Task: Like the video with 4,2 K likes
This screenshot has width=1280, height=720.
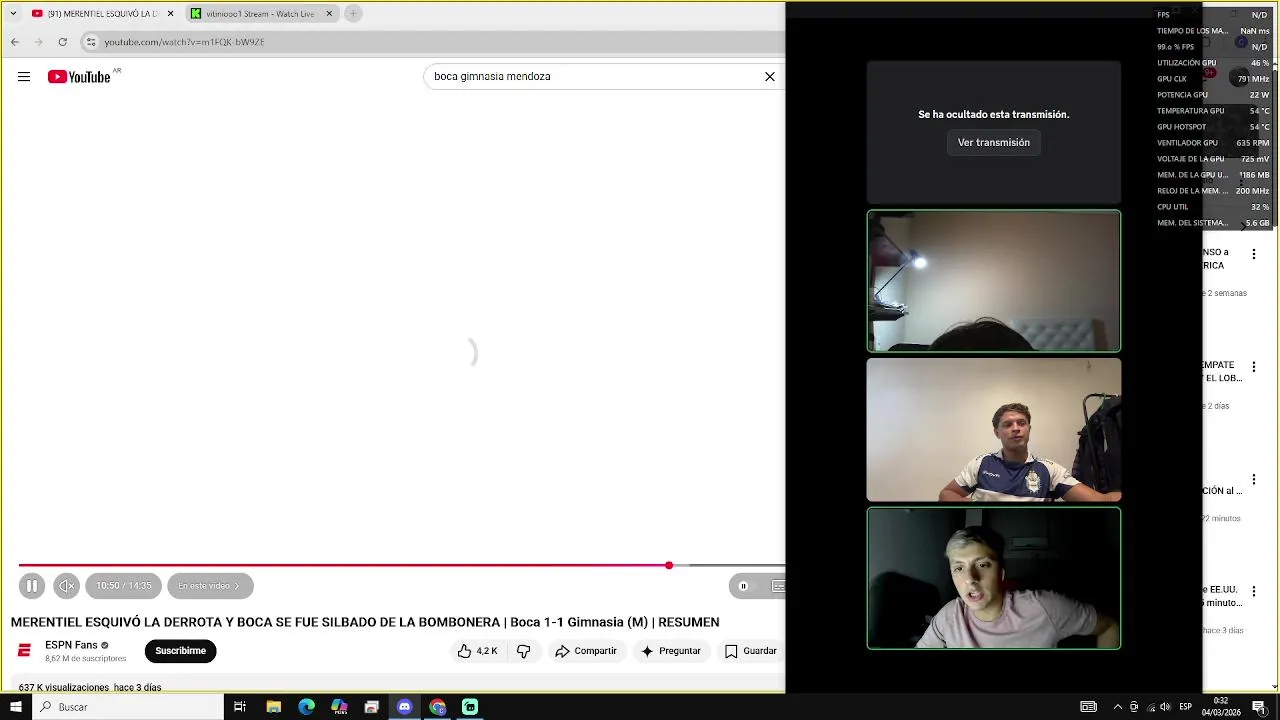Action: (x=477, y=651)
